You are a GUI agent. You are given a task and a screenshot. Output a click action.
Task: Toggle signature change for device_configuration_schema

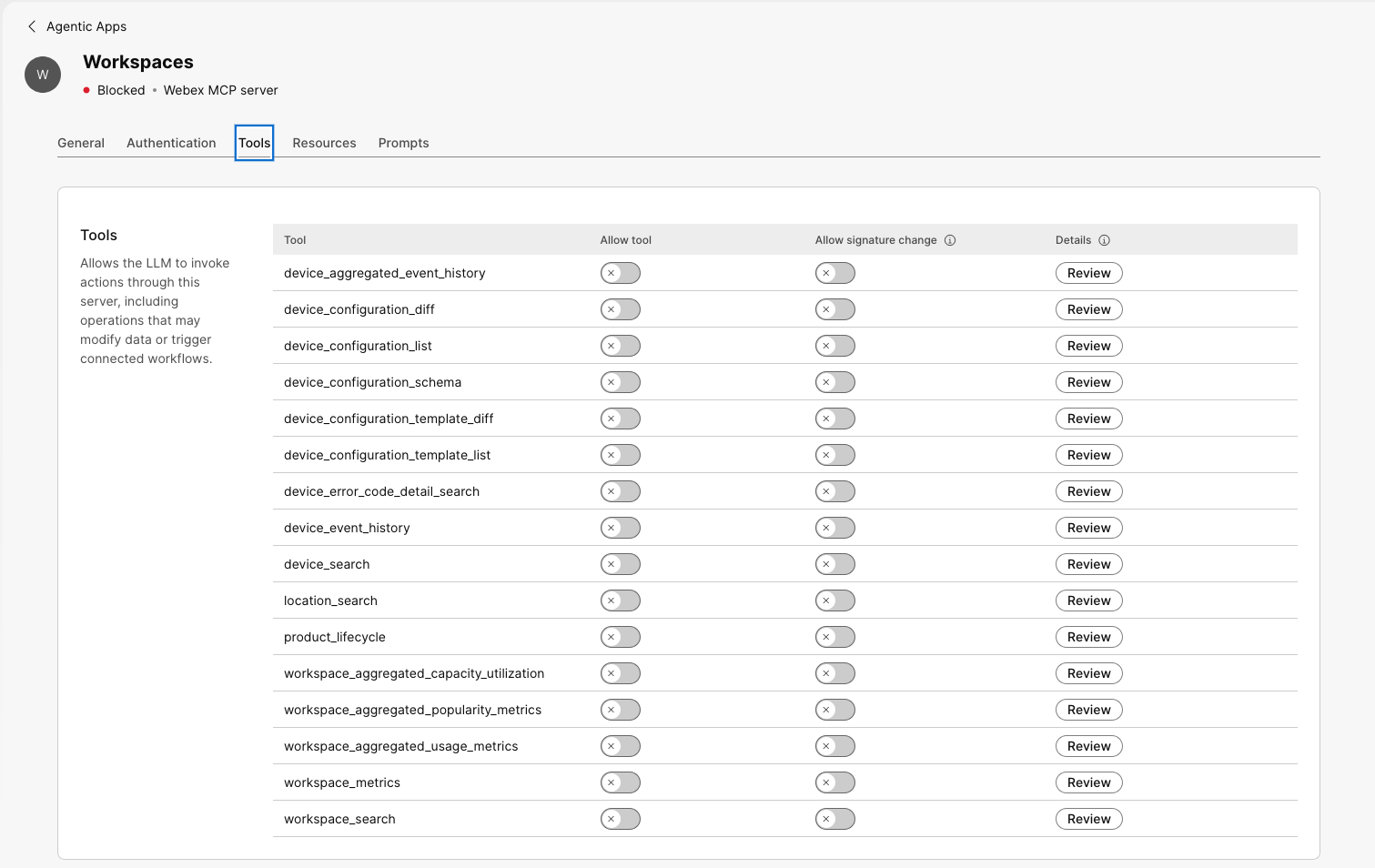(835, 382)
